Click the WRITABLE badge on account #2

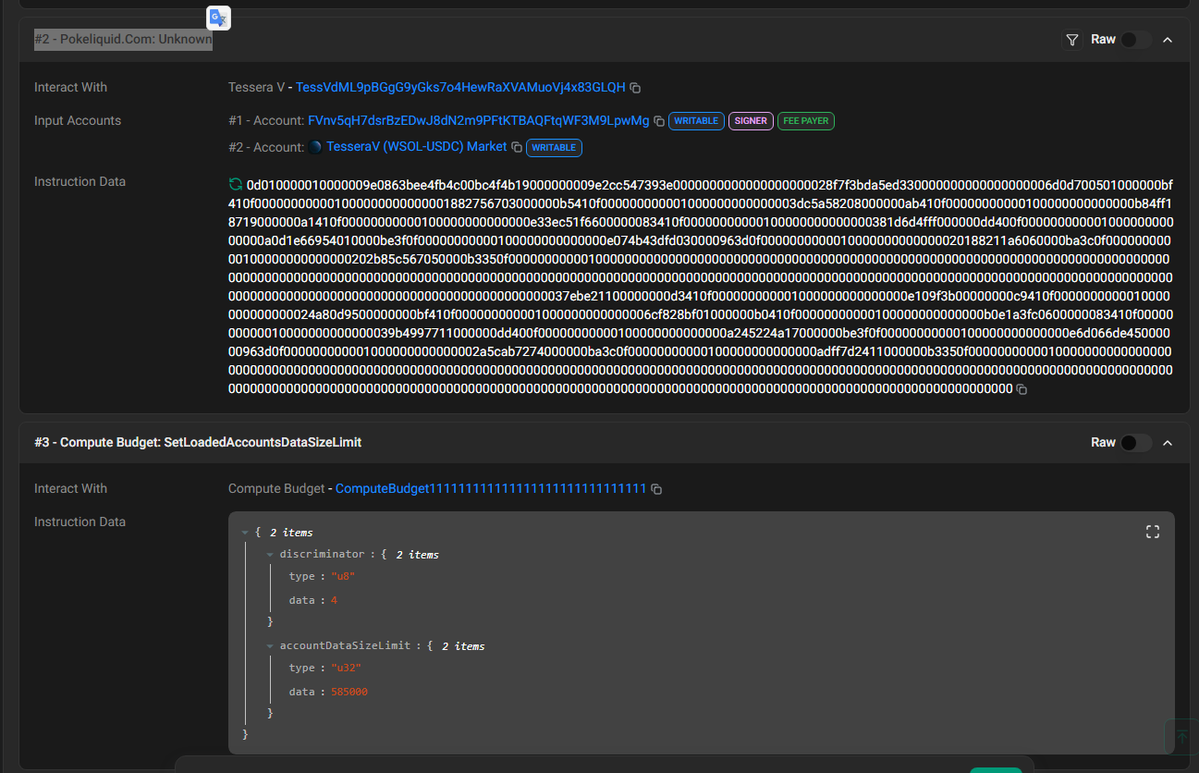[554, 148]
